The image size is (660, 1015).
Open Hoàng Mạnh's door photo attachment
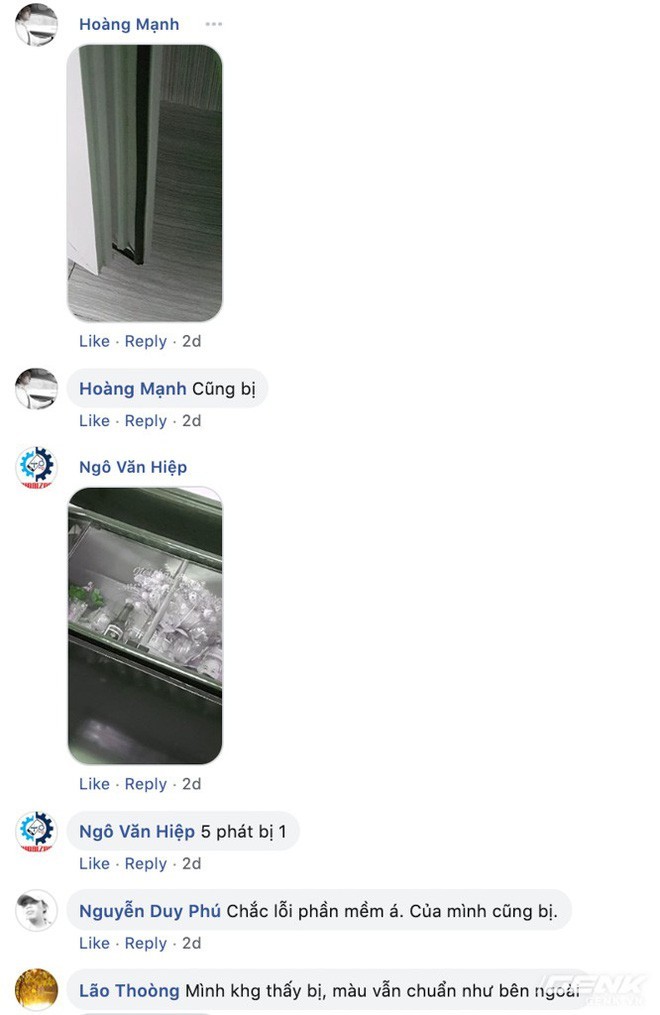pos(145,183)
